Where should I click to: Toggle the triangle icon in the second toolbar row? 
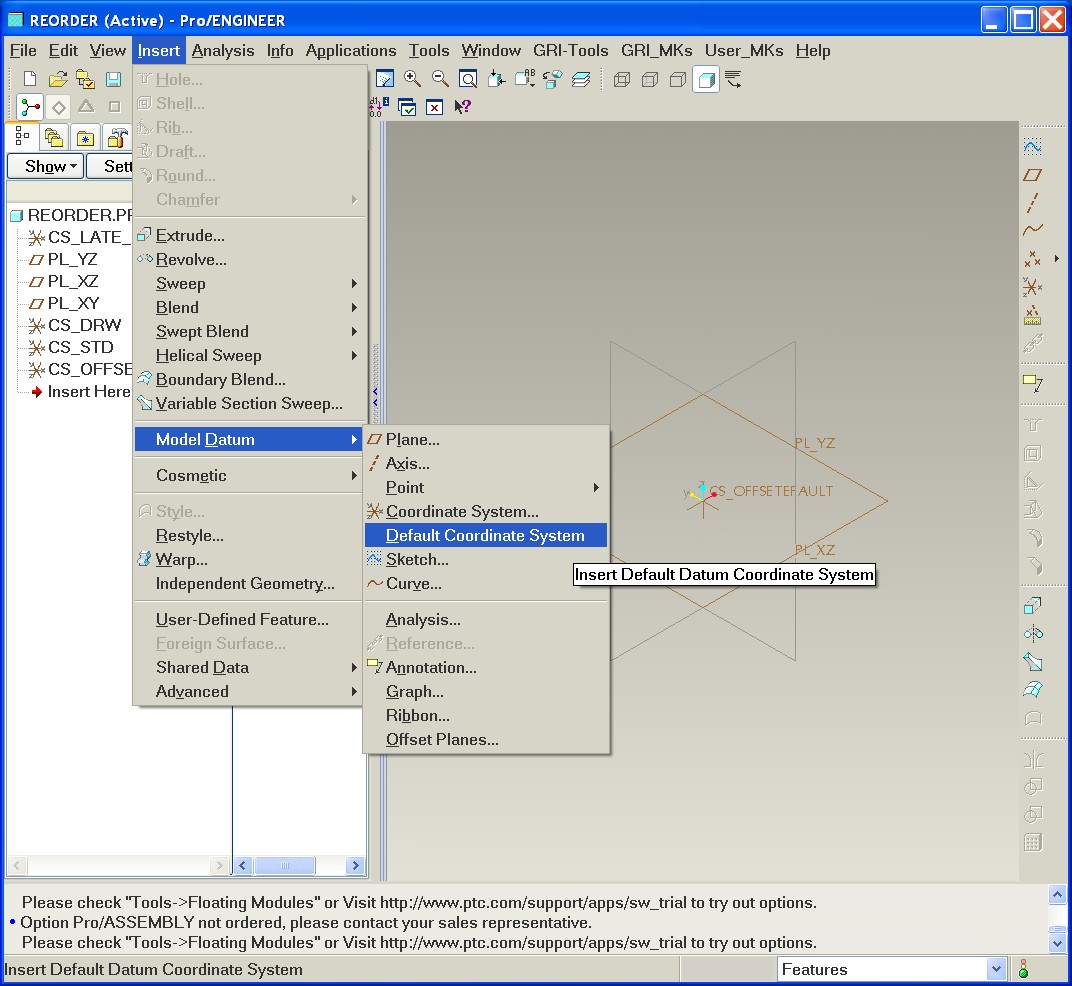(86, 107)
